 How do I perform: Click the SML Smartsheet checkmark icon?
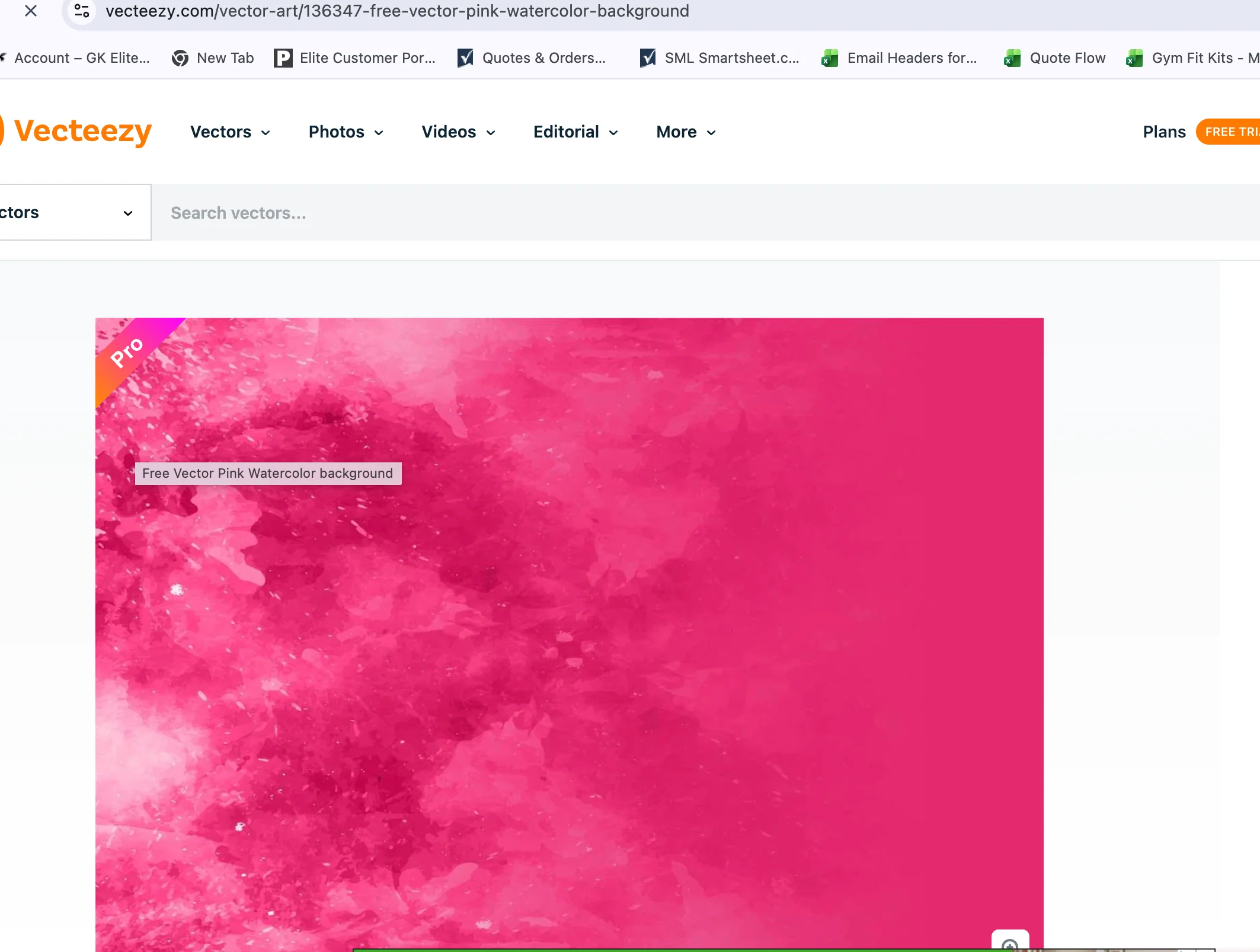pyautogui.click(x=648, y=58)
